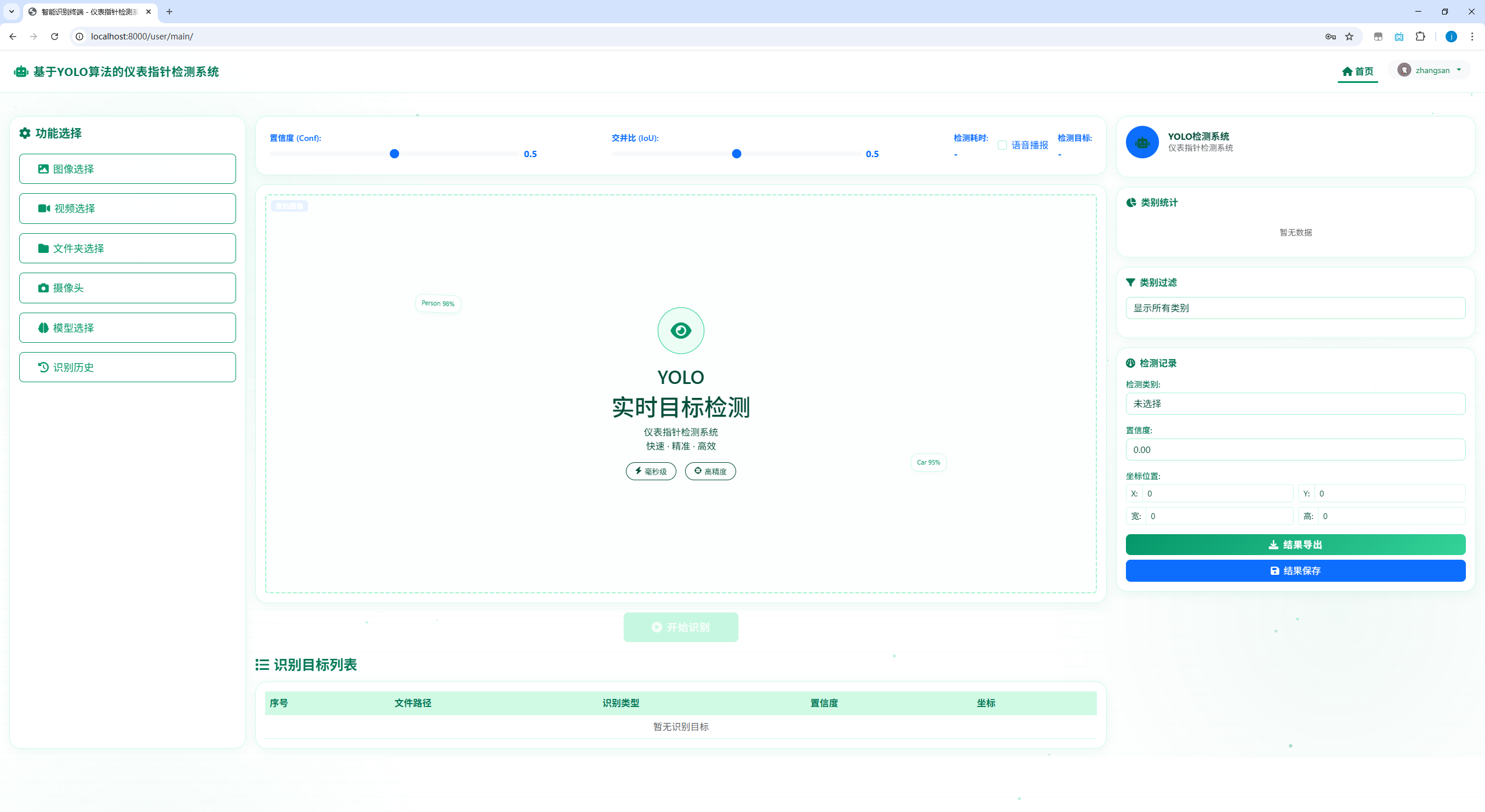Click the gear icon beside 功能选择
The height and width of the screenshot is (812, 1485).
coord(25,133)
